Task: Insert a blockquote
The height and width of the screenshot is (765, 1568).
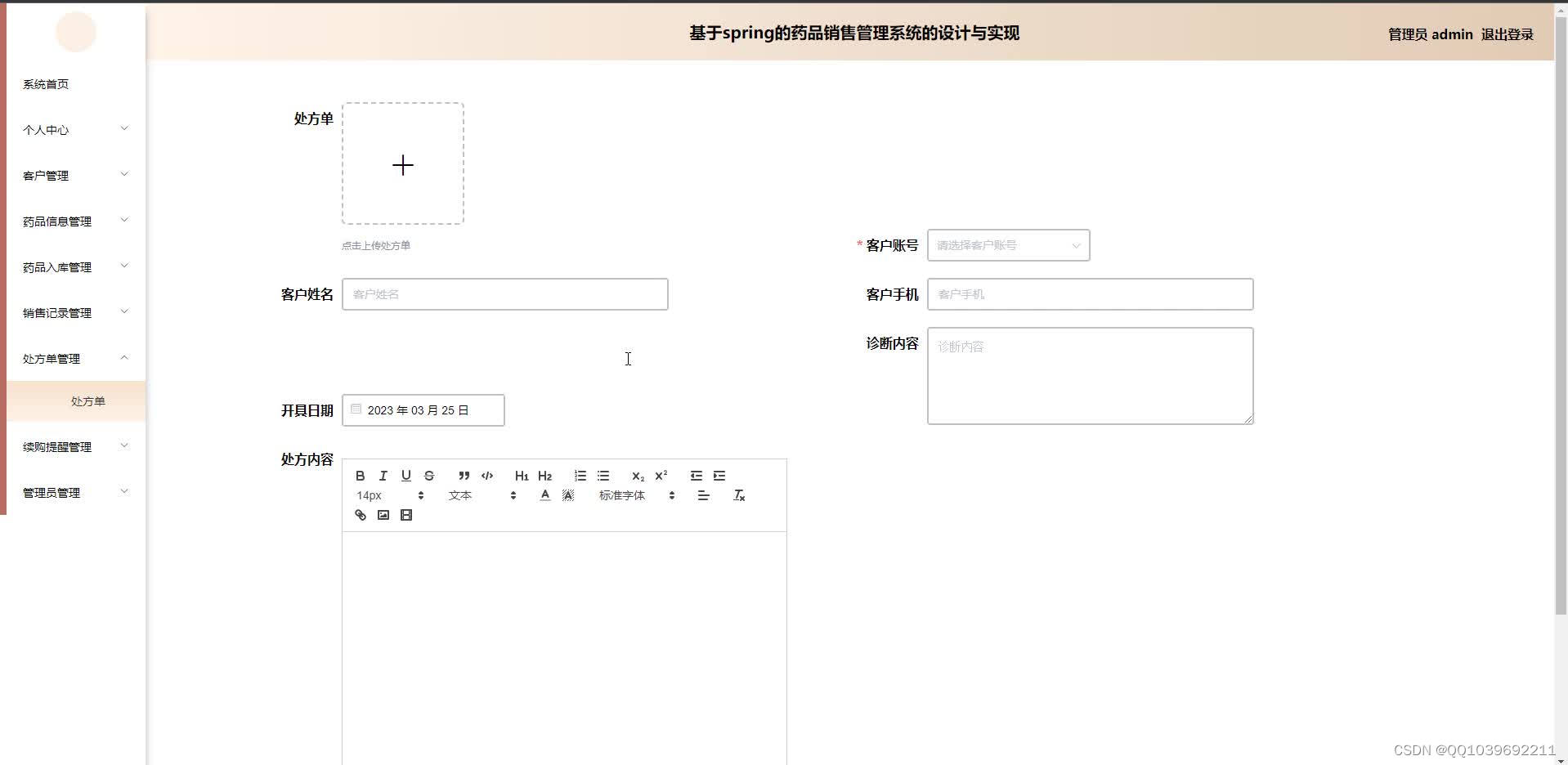Action: point(464,476)
